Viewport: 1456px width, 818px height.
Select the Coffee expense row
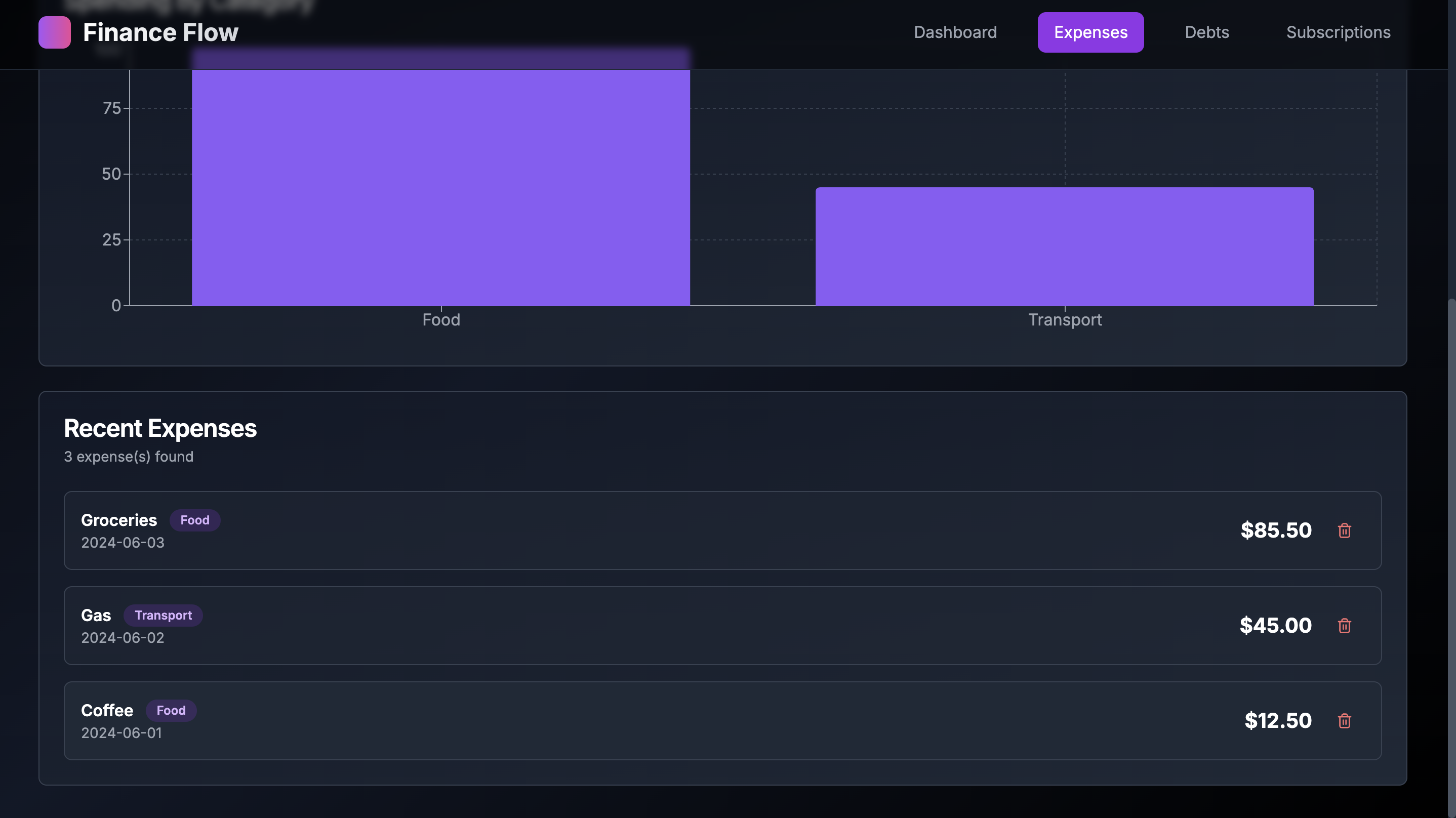coord(678,720)
